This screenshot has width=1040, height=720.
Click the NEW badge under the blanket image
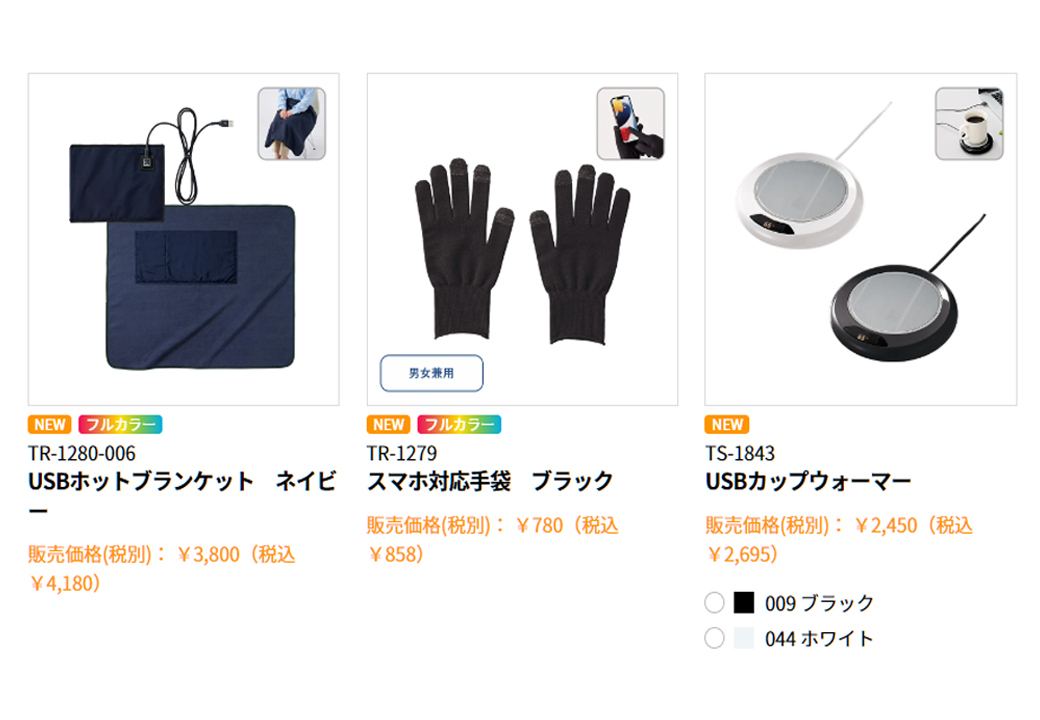pyautogui.click(x=50, y=424)
